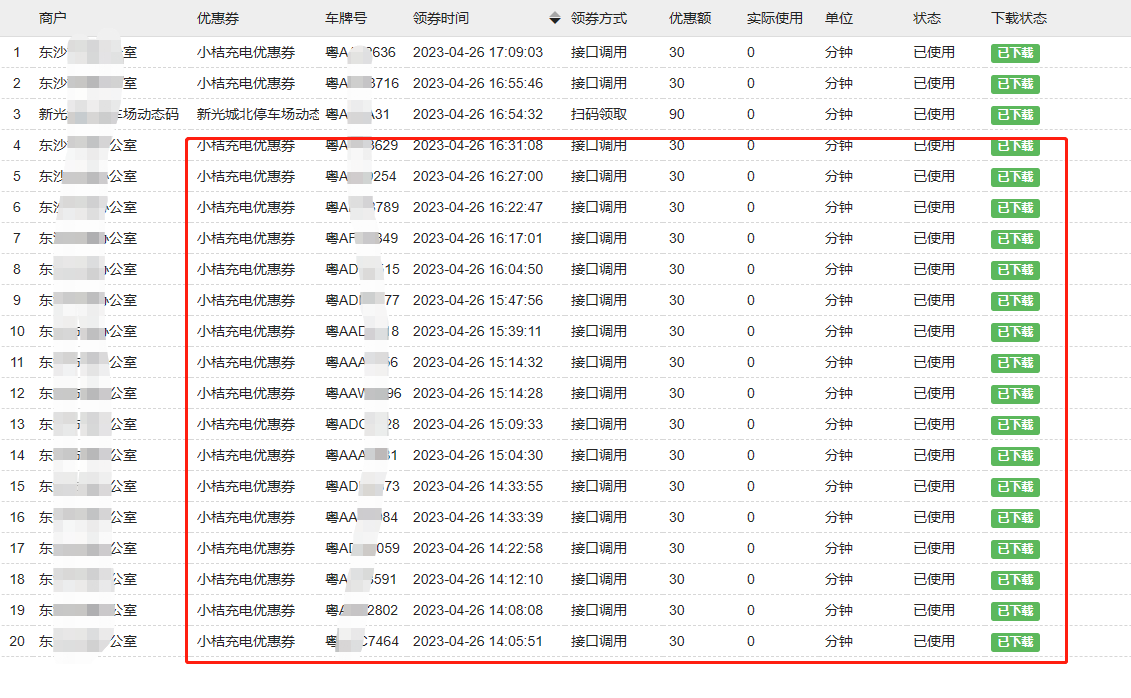Click the 车牌号 column header
The height and width of the screenshot is (698, 1131).
346,19
